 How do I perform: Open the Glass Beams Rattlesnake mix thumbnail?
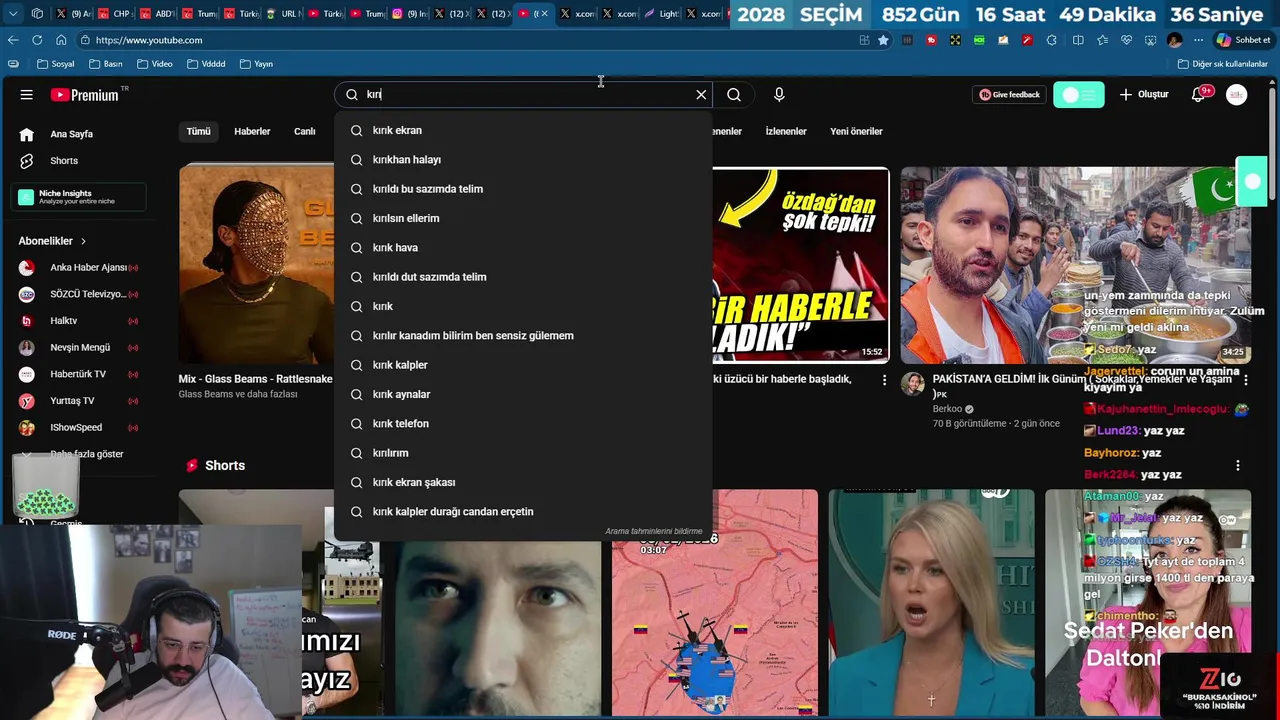pos(256,265)
